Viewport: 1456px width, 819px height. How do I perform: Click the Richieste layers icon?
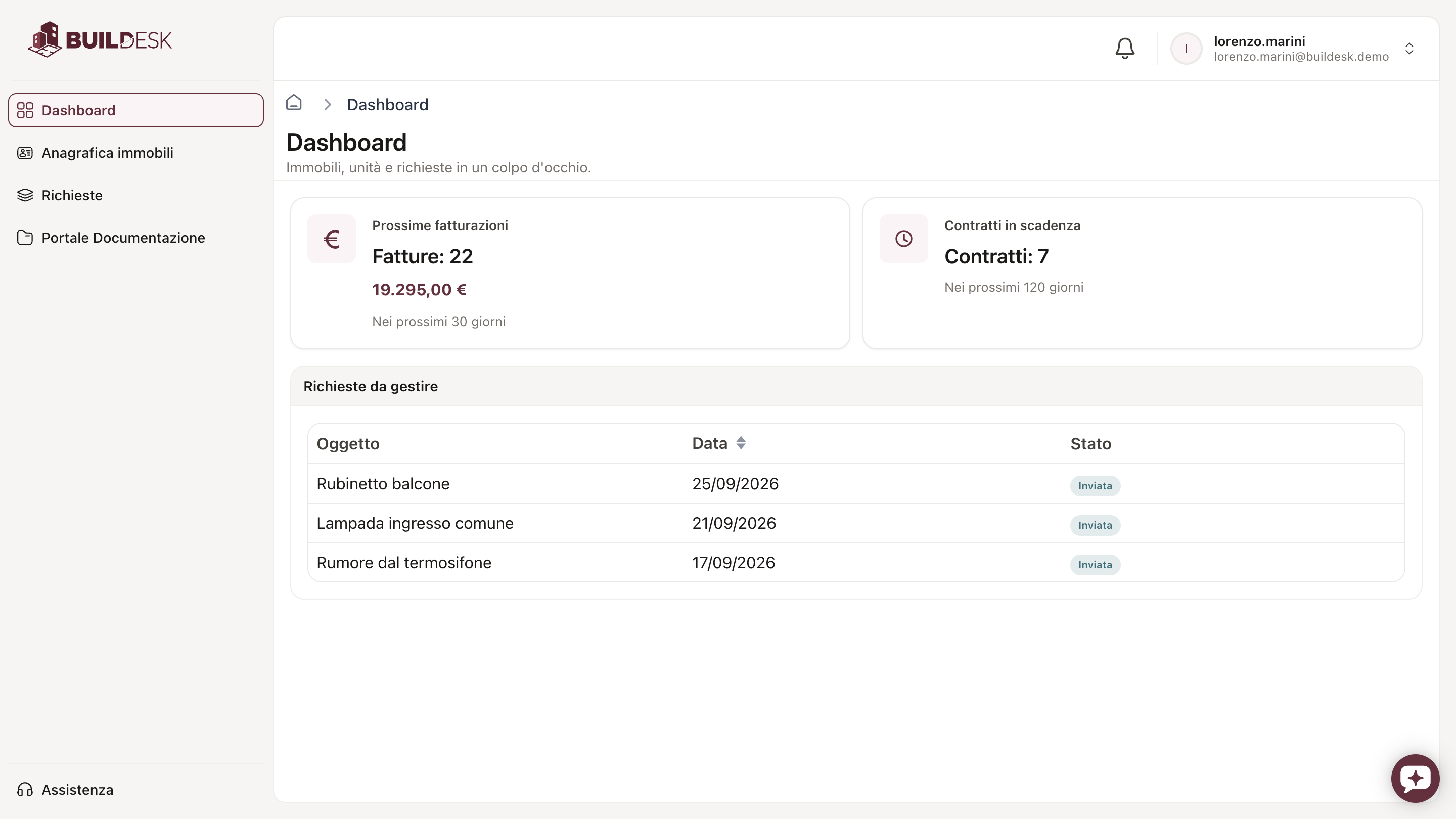point(25,195)
